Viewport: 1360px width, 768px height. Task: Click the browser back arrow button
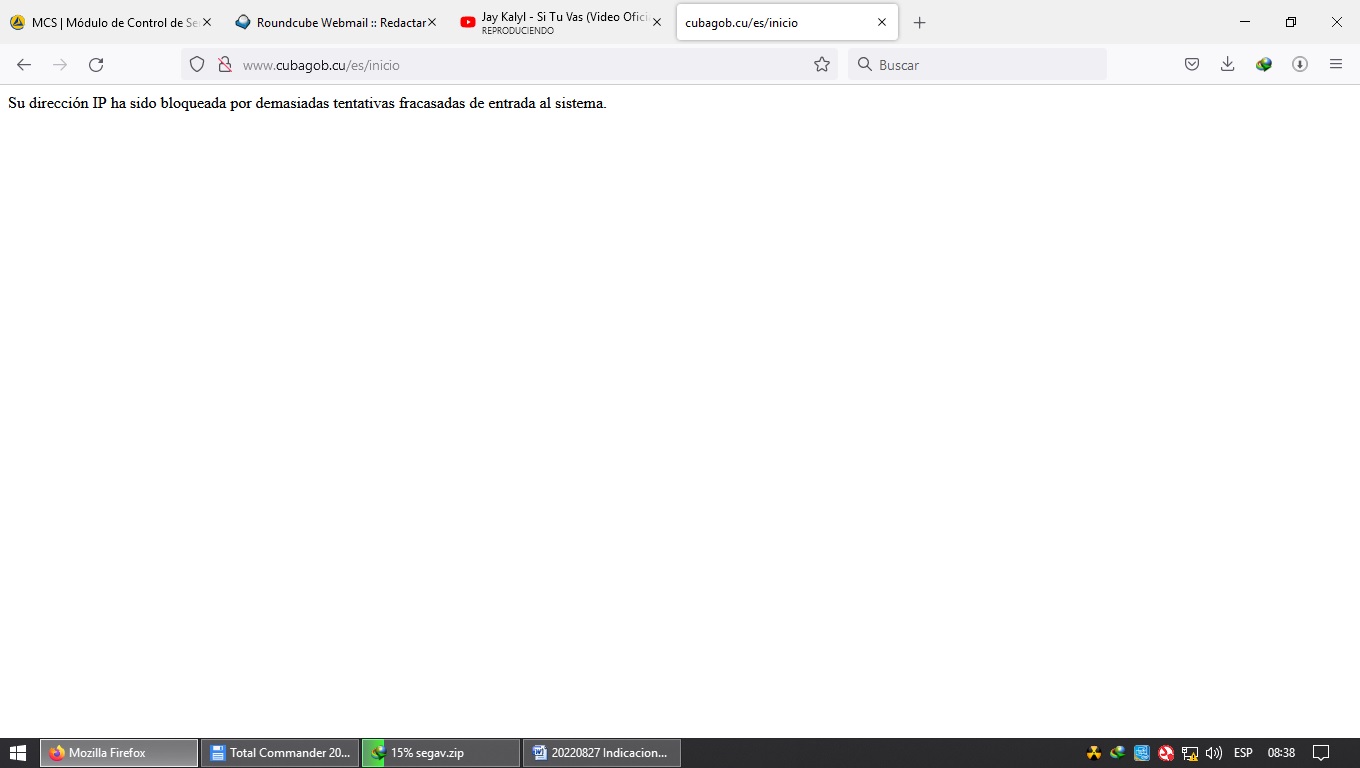[x=24, y=65]
